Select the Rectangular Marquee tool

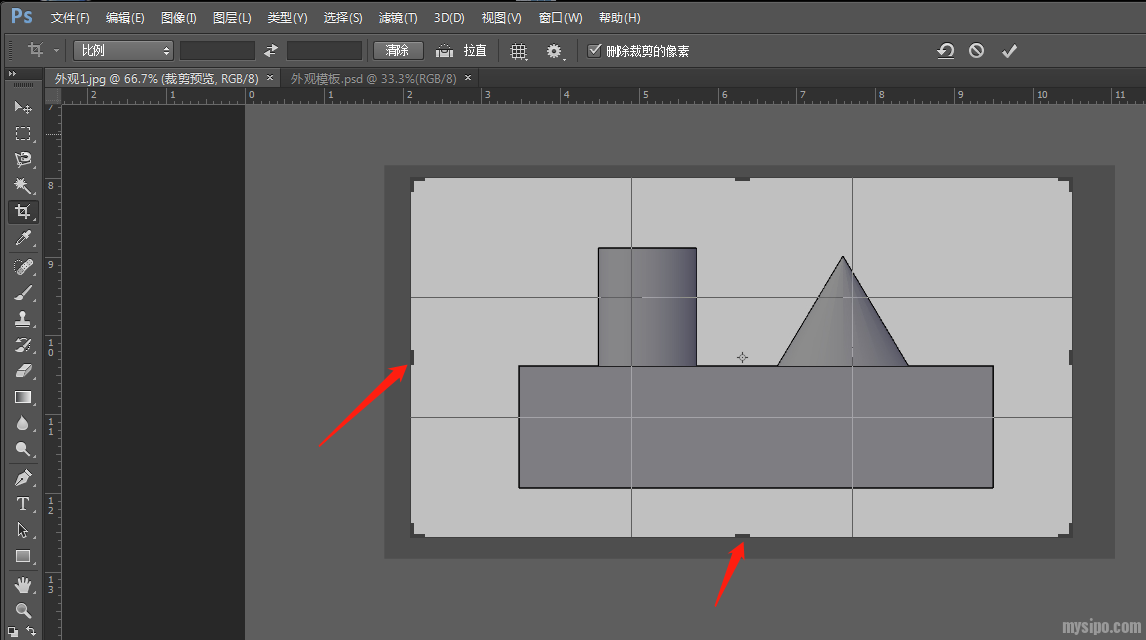(x=23, y=133)
